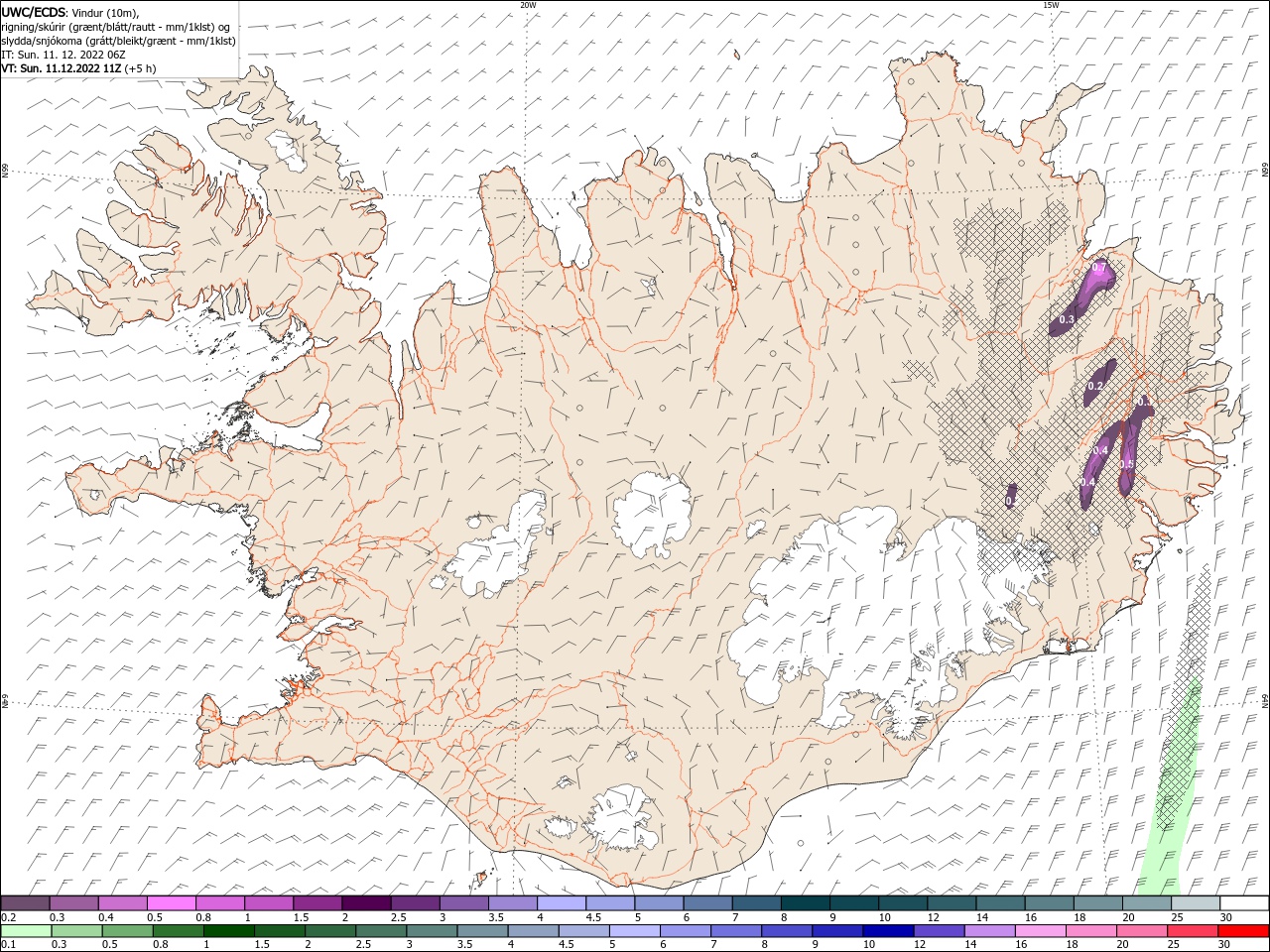Pick the darkest green 1 rain legend swatch

(x=229, y=931)
